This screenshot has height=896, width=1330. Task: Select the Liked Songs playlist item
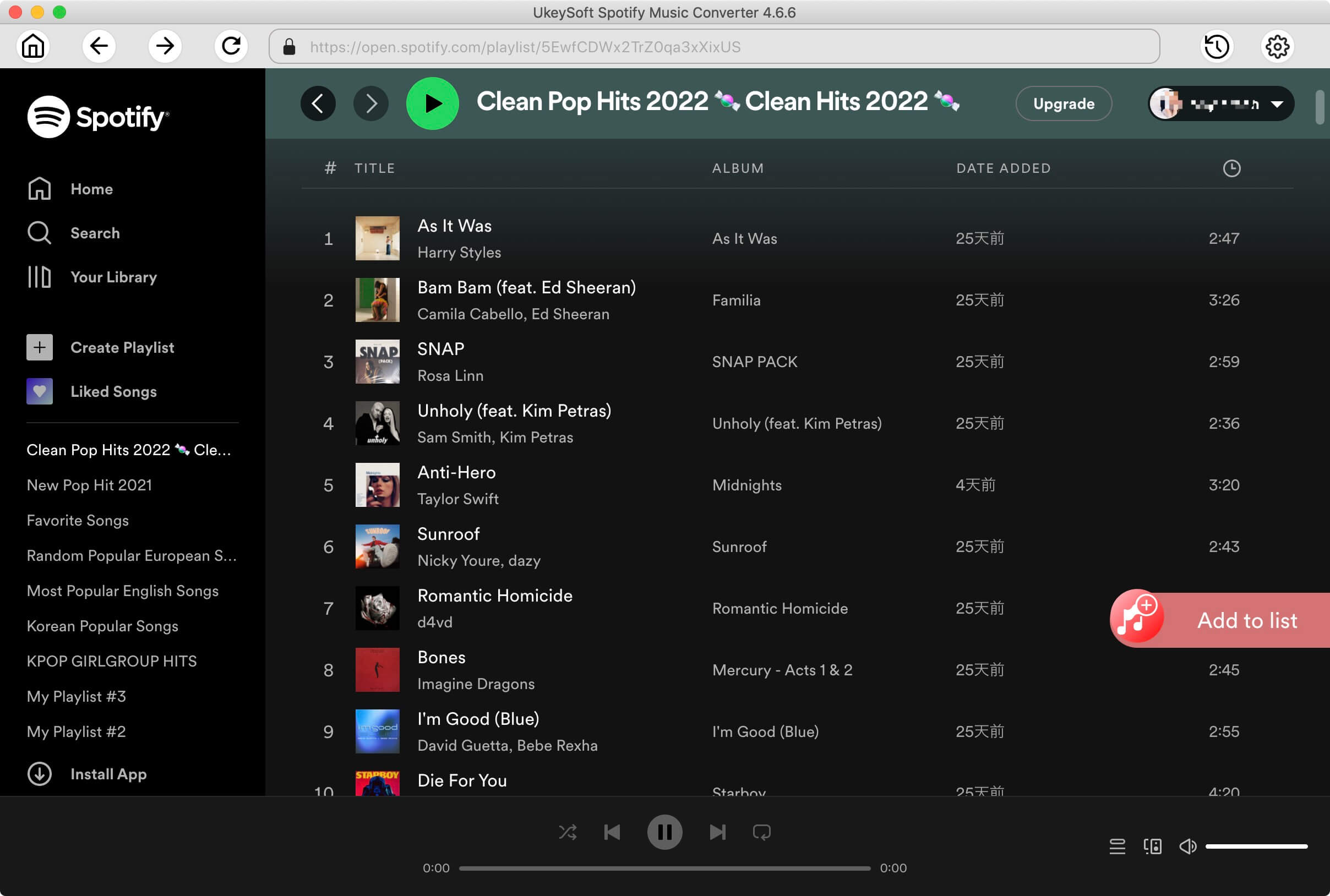tap(113, 391)
